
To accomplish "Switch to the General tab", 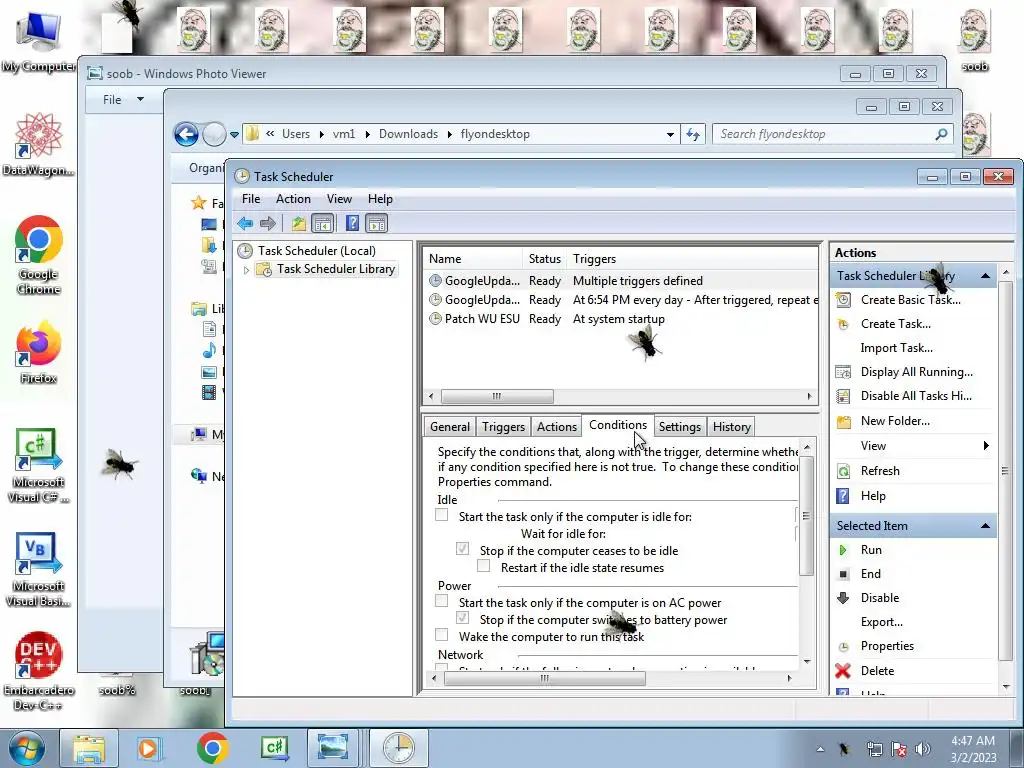I will click(450, 426).
